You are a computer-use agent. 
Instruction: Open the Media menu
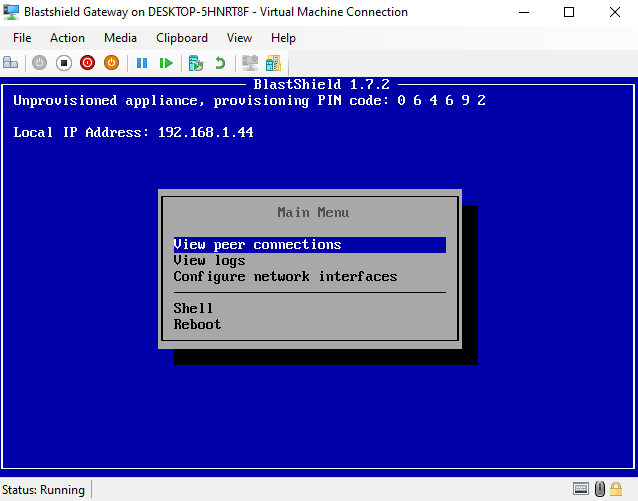click(120, 37)
